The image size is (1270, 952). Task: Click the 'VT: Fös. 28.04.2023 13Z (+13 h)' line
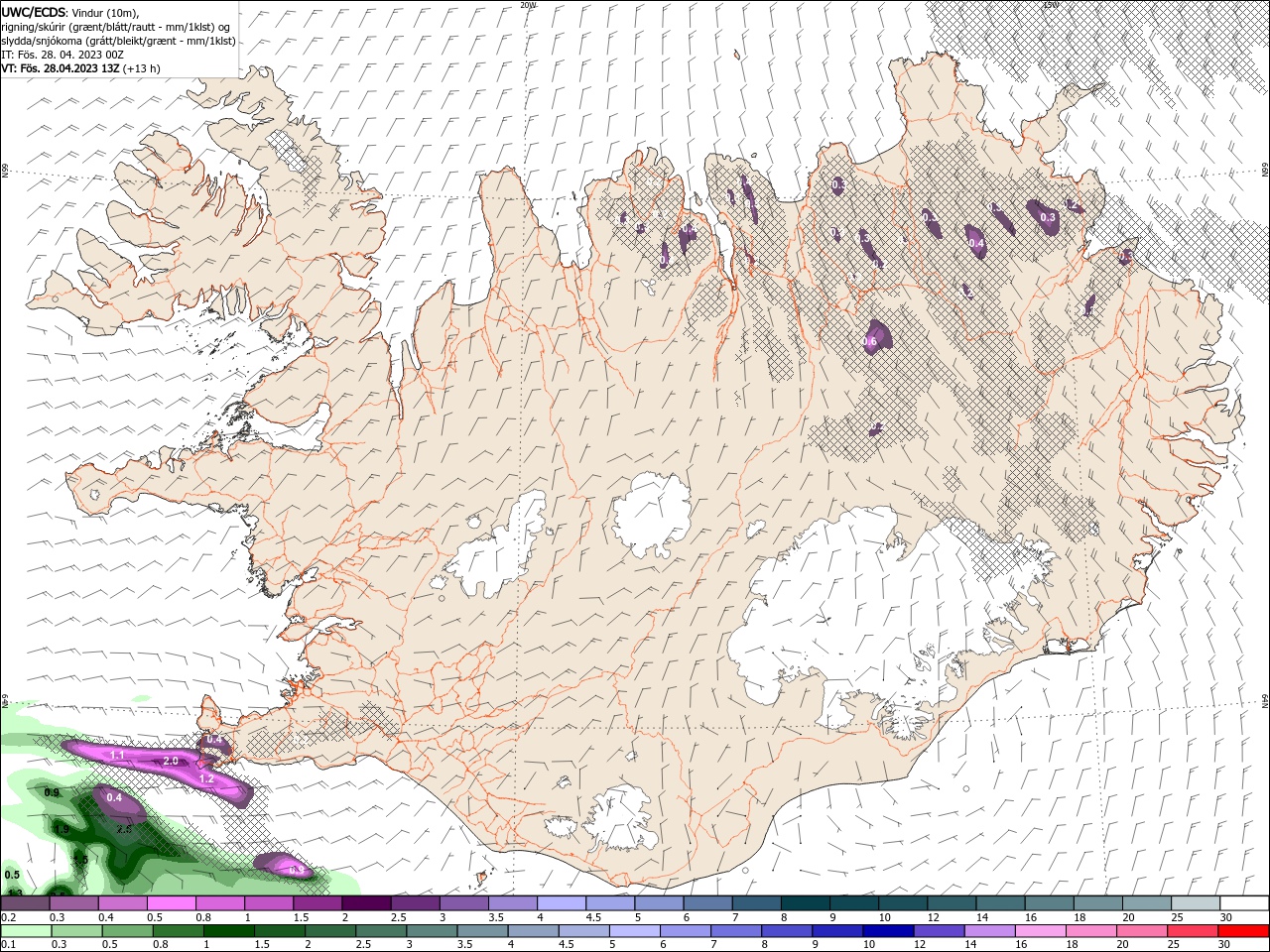(80, 68)
